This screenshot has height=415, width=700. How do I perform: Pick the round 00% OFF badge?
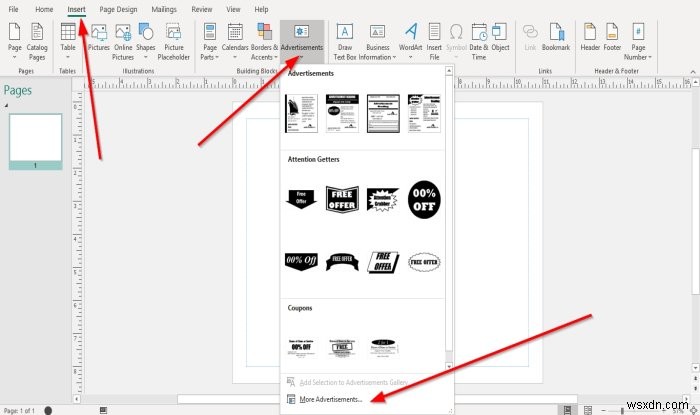point(424,199)
